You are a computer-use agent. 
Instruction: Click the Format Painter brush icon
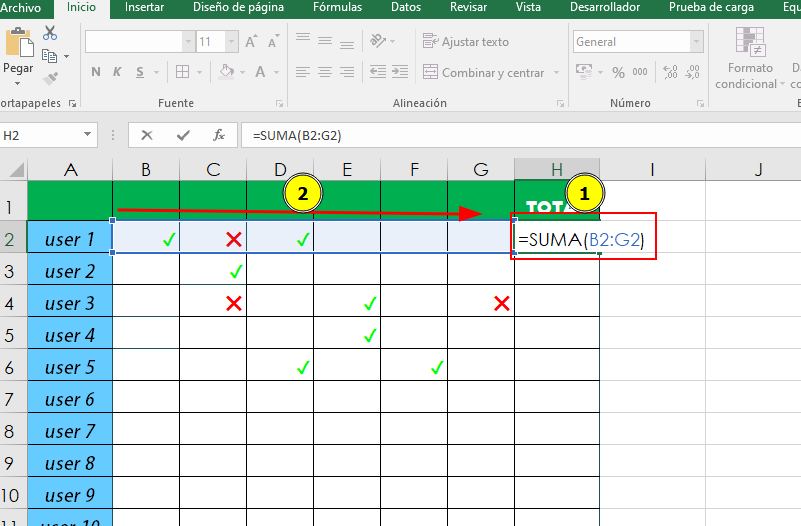click(50, 78)
